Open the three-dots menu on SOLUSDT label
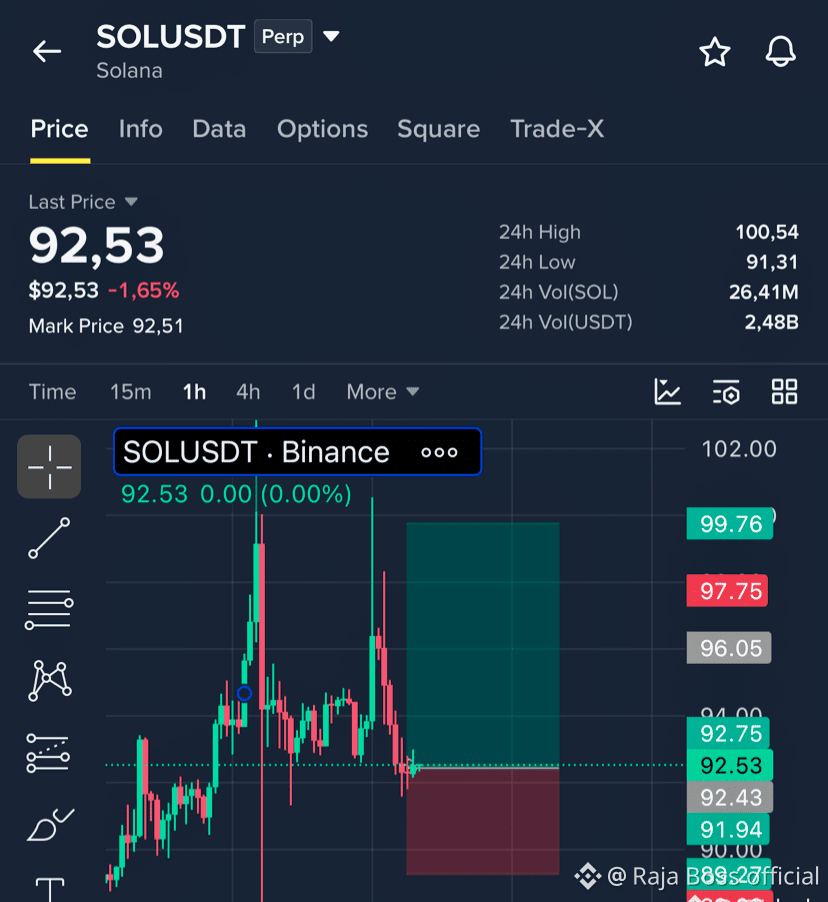This screenshot has width=828, height=902. 439,452
